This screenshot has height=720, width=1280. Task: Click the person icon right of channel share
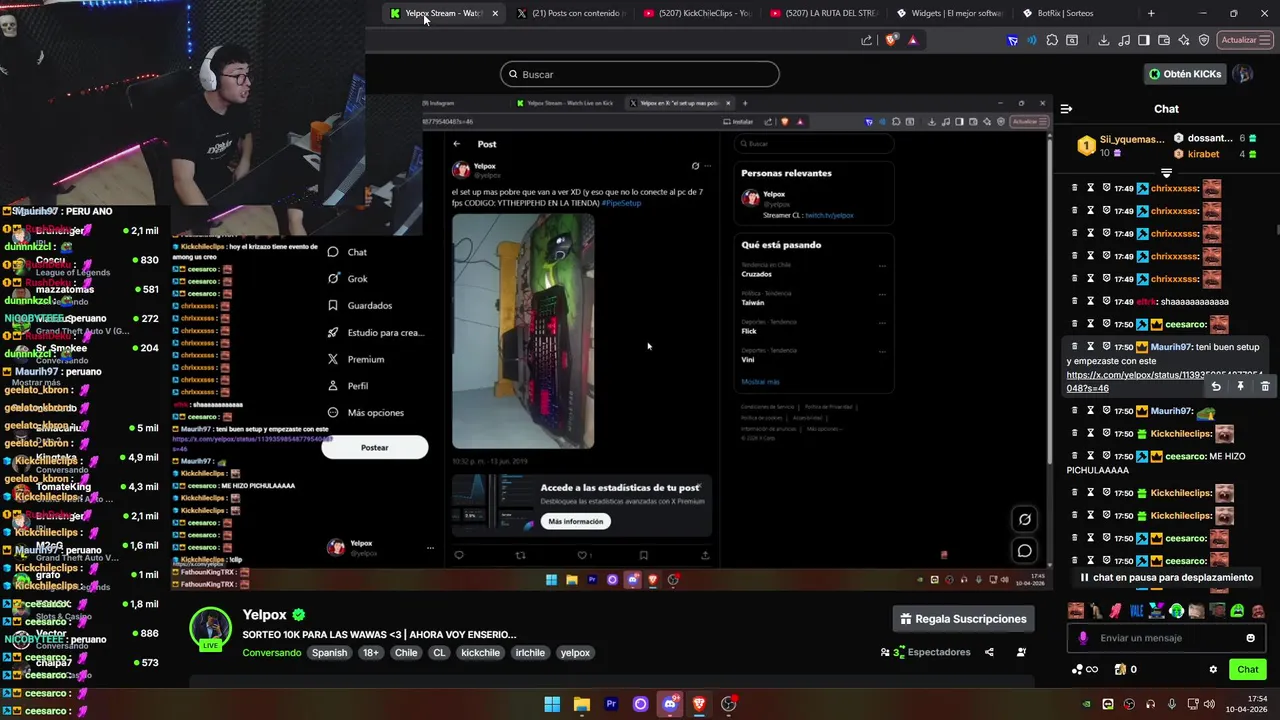click(x=1021, y=652)
